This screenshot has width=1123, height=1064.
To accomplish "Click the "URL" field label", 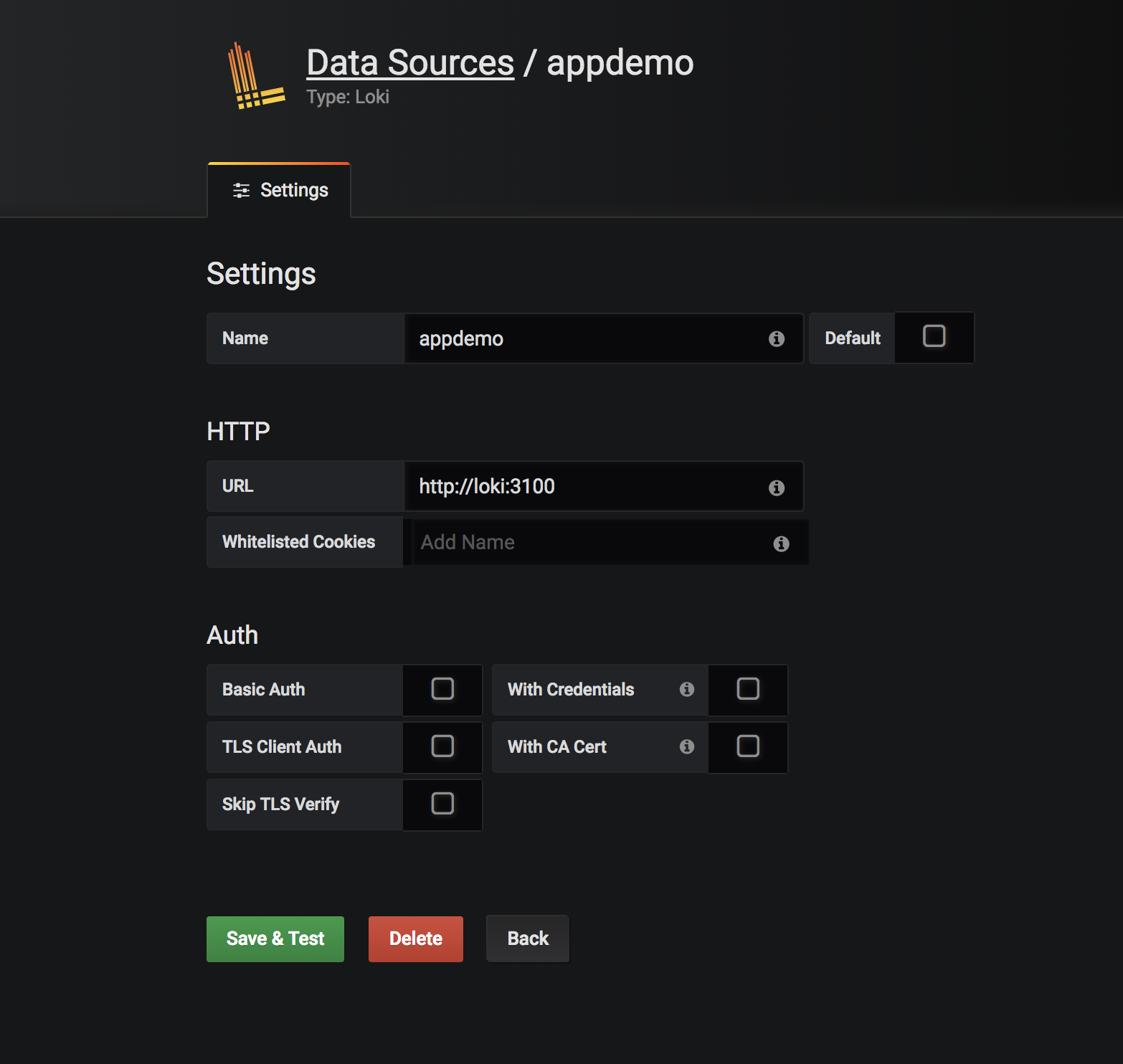I will pos(237,486).
